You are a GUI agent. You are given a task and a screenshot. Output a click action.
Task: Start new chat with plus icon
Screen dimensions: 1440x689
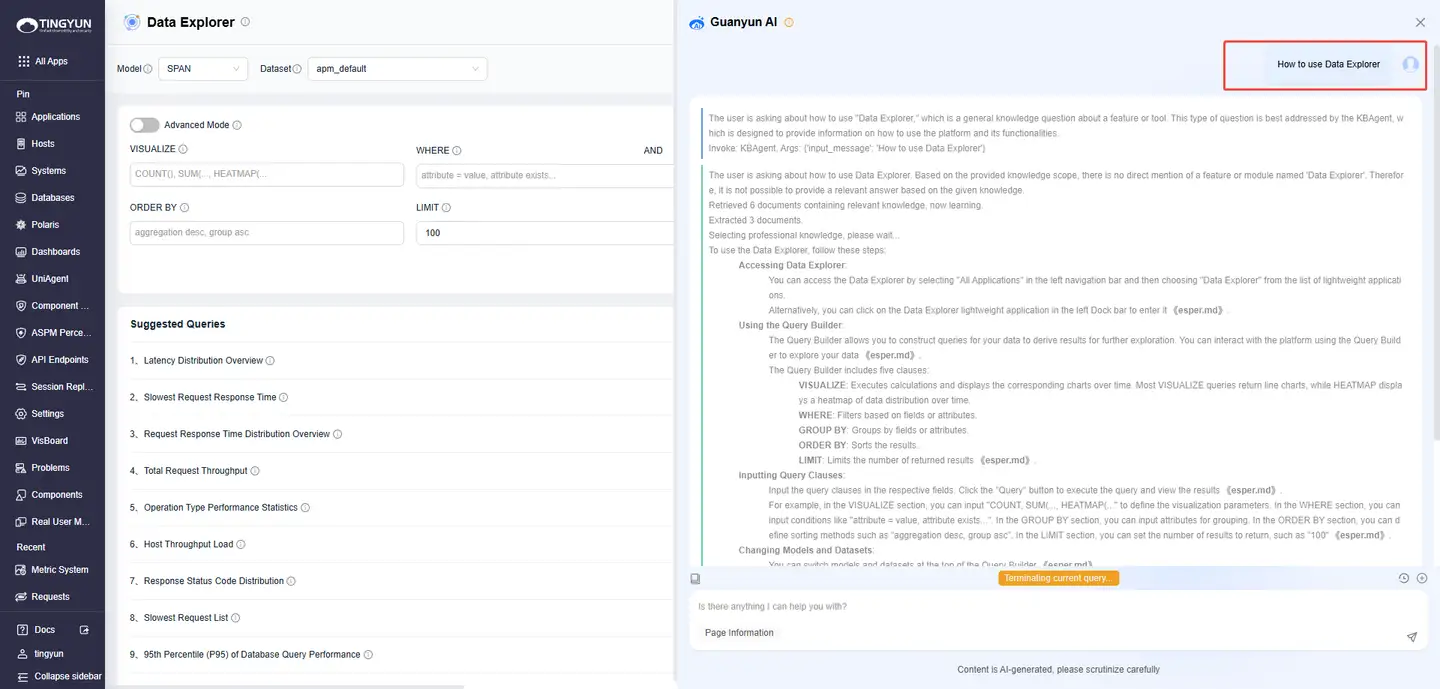coord(1422,578)
